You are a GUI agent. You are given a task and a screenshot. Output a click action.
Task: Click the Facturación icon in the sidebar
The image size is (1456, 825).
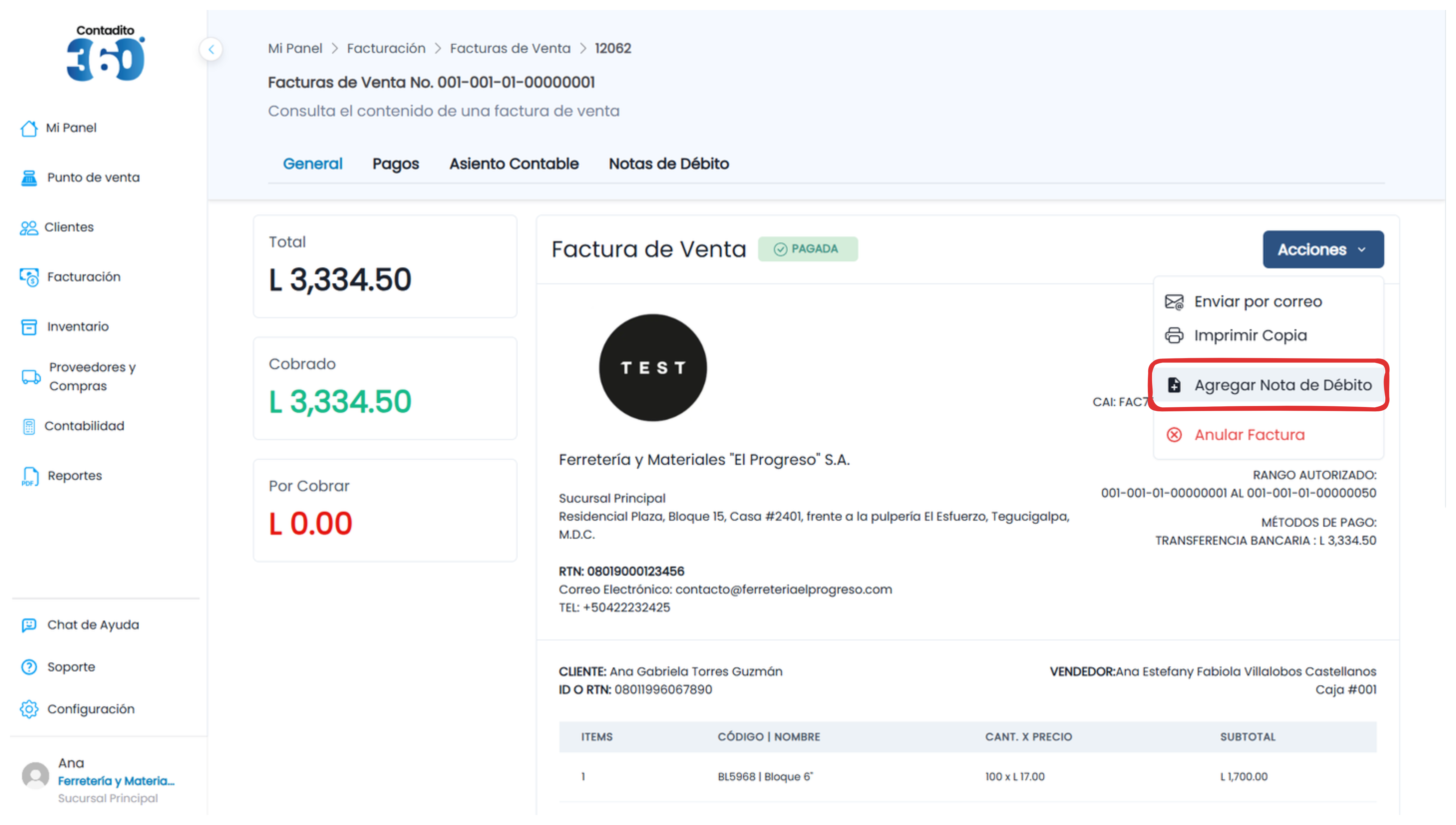point(29,278)
